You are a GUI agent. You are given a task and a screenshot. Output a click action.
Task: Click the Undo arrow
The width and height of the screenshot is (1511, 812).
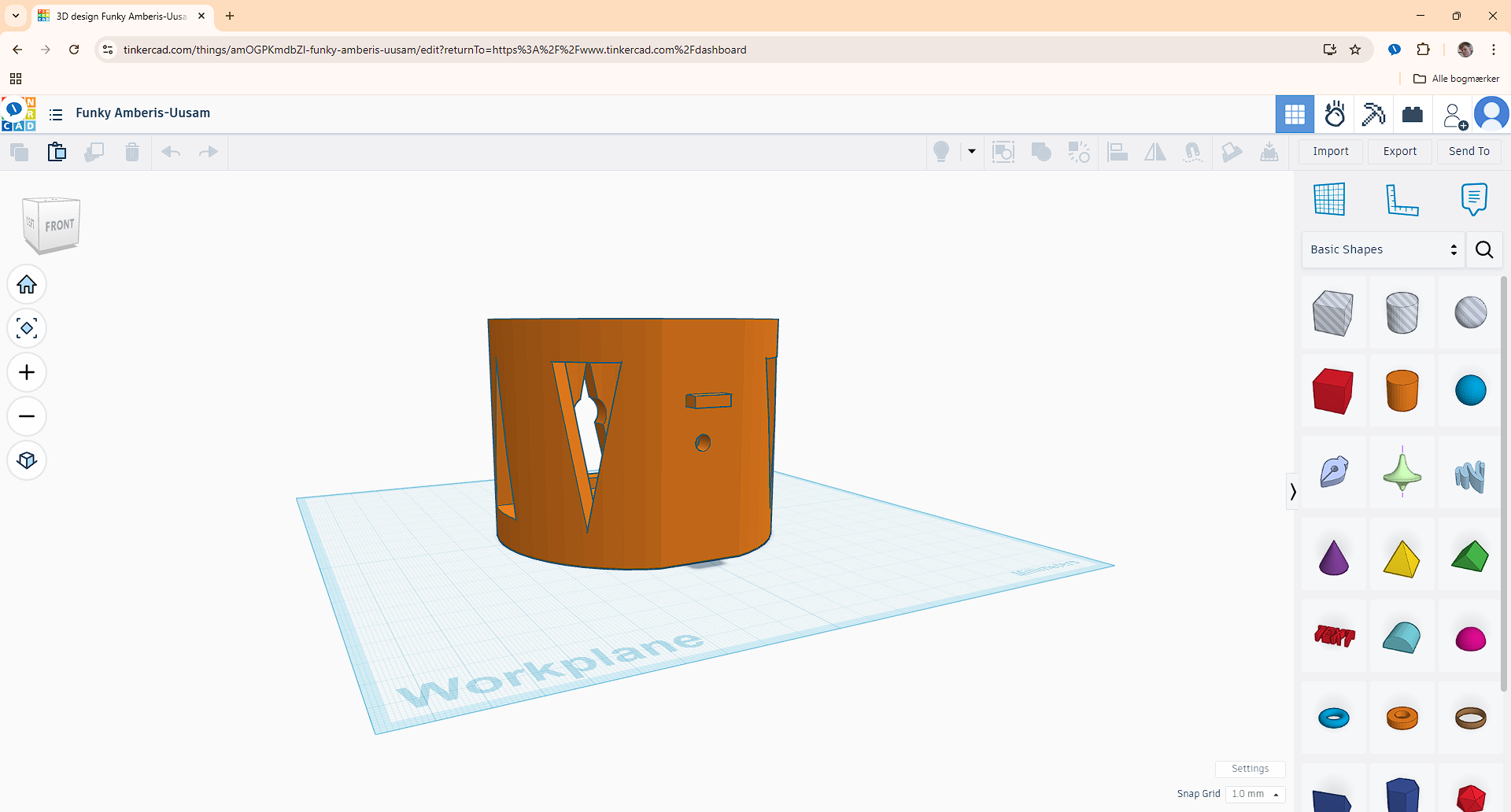(x=171, y=152)
